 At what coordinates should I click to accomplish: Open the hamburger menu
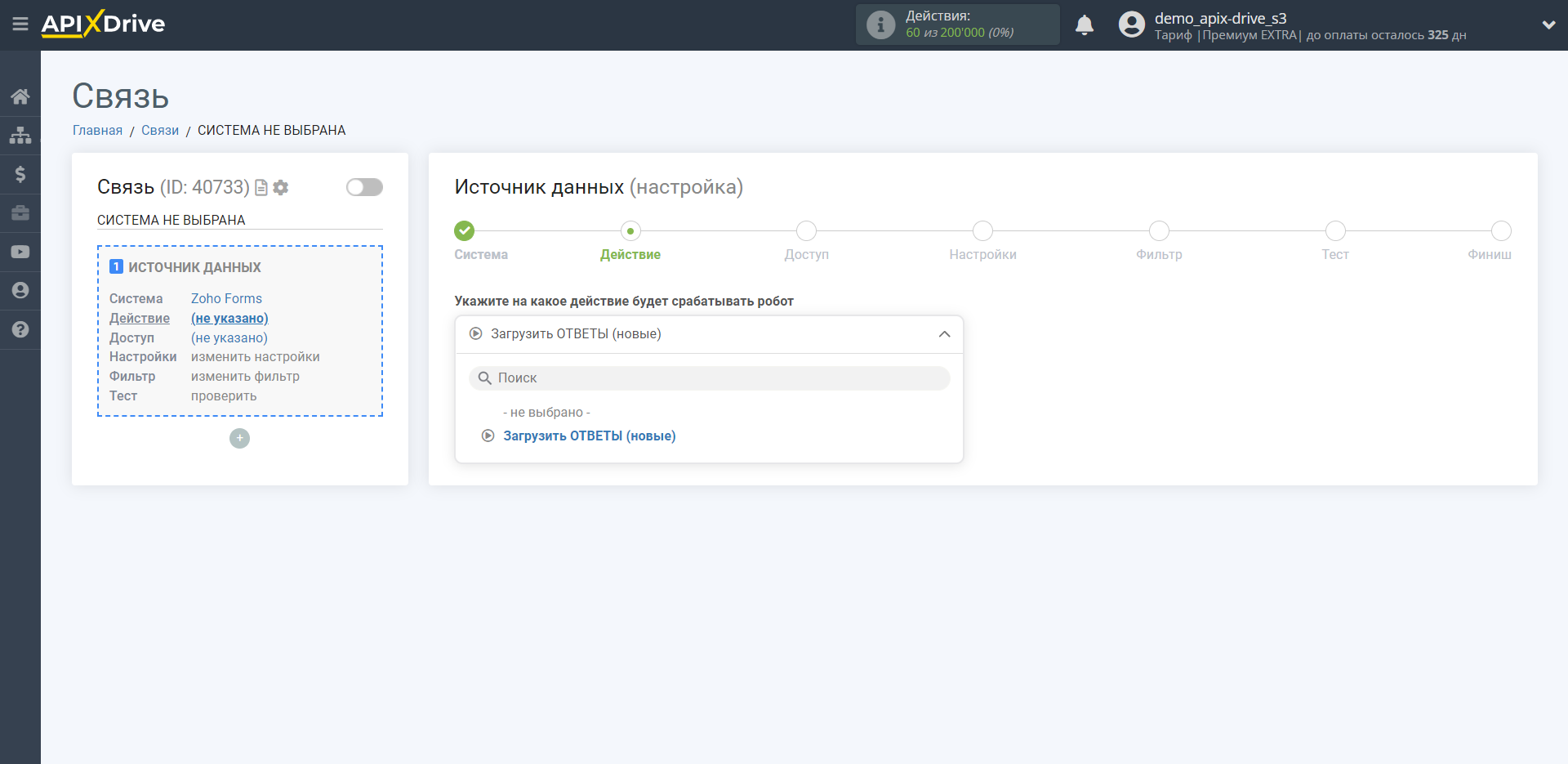click(x=20, y=25)
